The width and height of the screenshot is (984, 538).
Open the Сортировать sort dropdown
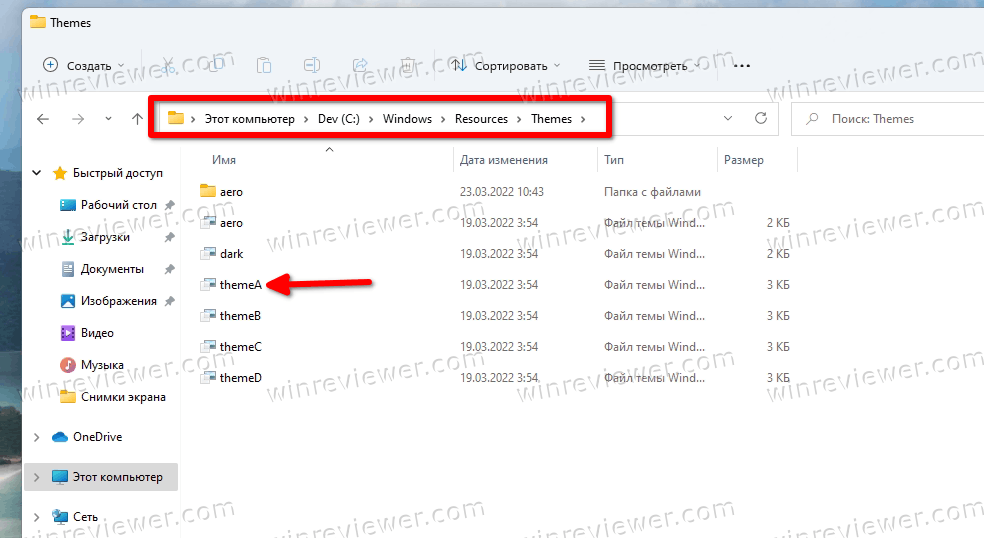pos(506,65)
